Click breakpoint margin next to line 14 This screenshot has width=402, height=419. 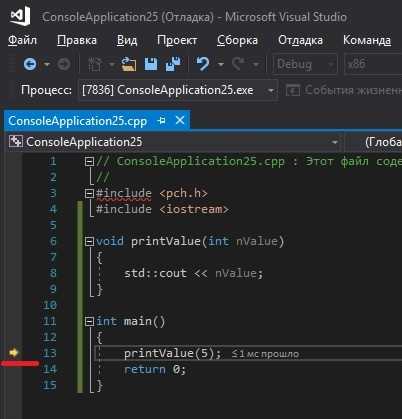point(14,369)
